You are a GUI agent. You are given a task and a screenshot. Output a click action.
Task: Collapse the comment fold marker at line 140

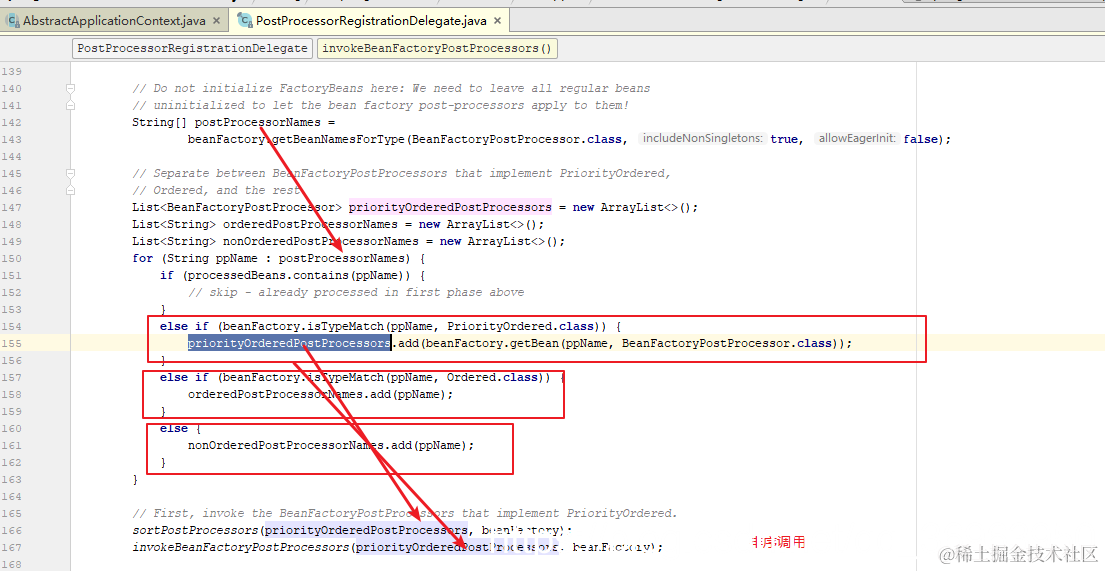point(70,89)
